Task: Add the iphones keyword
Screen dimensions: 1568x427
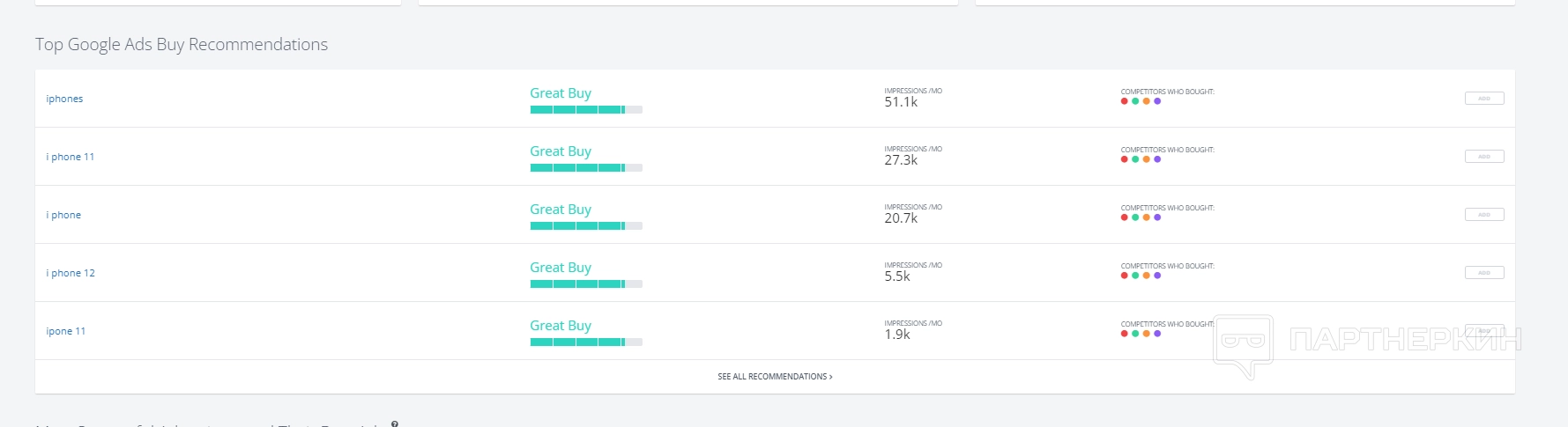Action: pyautogui.click(x=1483, y=99)
